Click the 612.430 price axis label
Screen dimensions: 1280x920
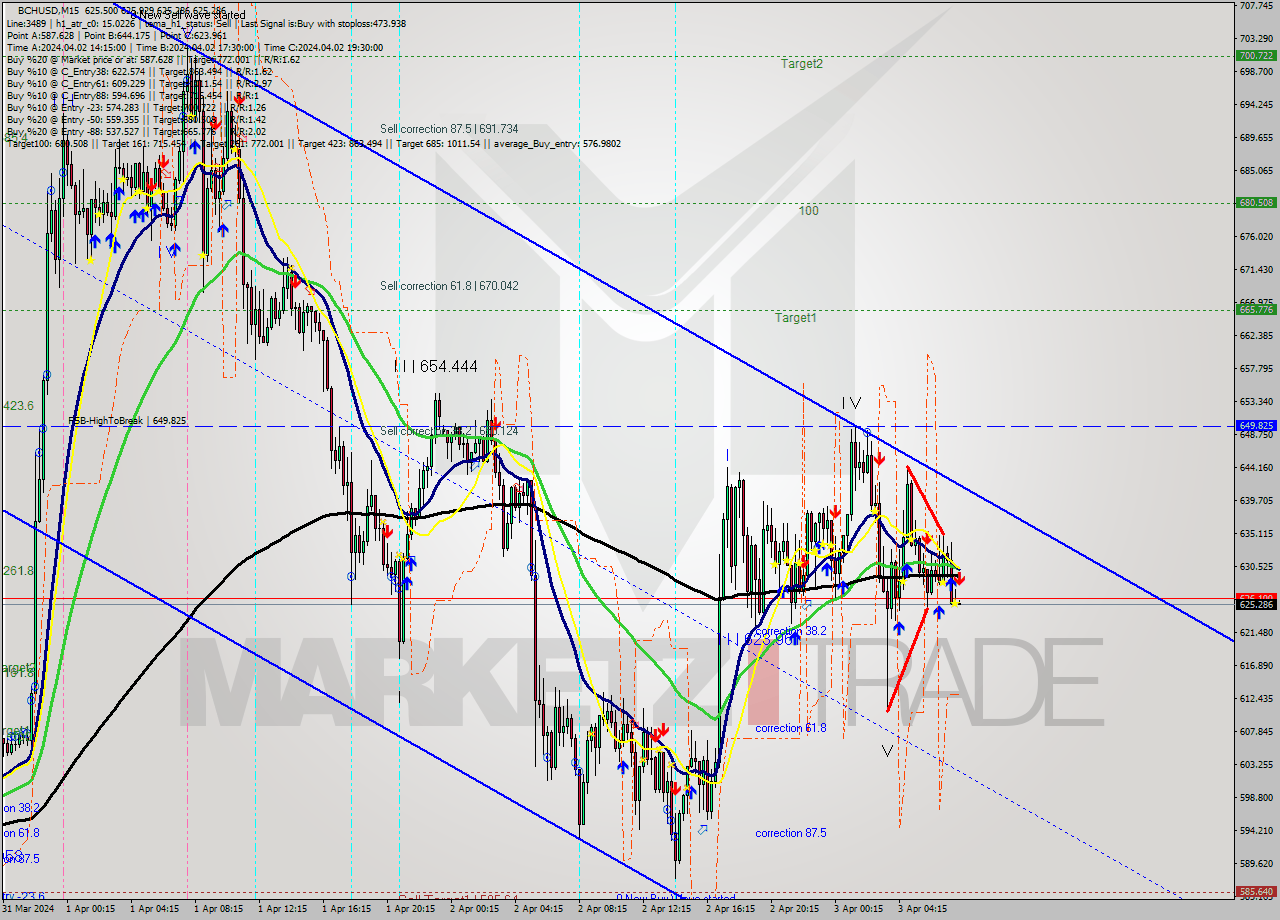pyautogui.click(x=1256, y=698)
